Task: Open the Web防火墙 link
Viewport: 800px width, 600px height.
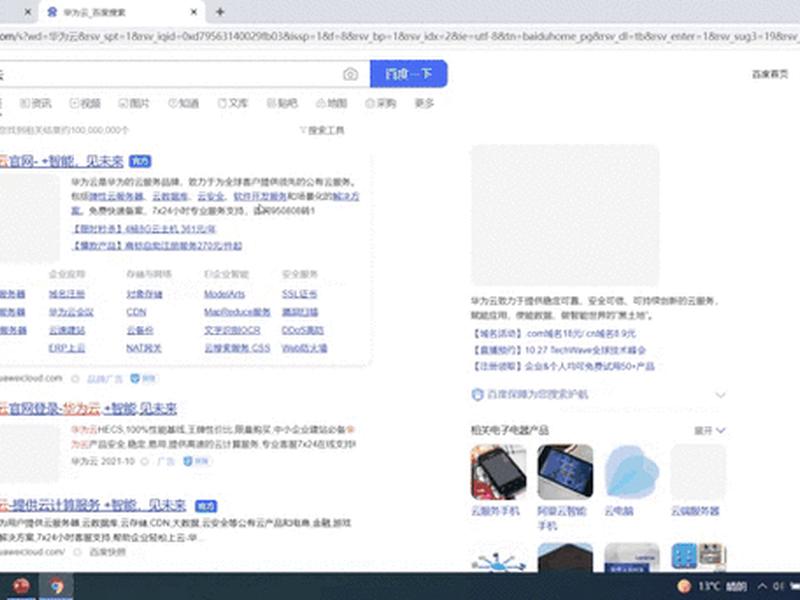Action: [x=305, y=348]
